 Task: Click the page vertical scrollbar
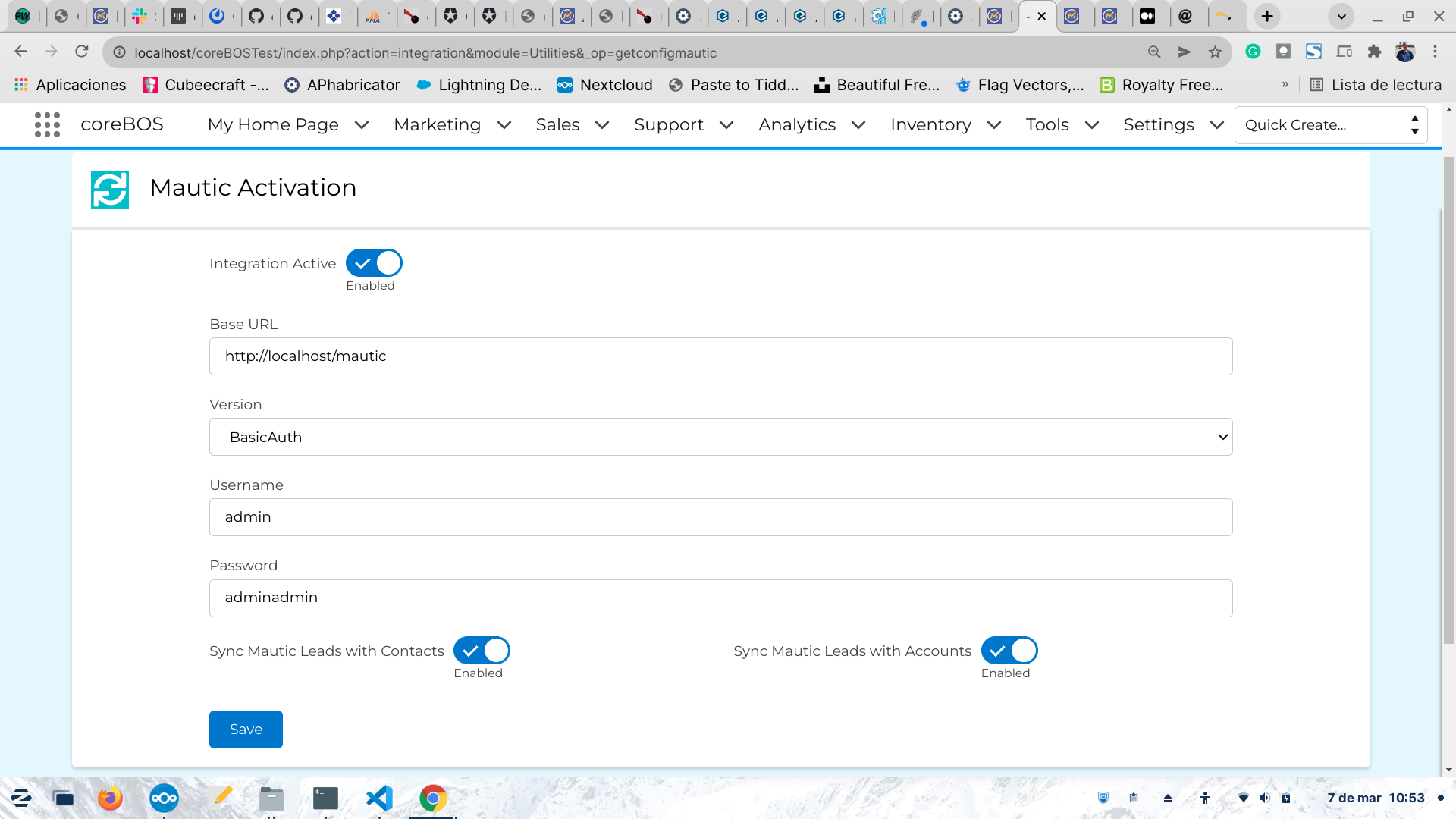(x=1448, y=400)
